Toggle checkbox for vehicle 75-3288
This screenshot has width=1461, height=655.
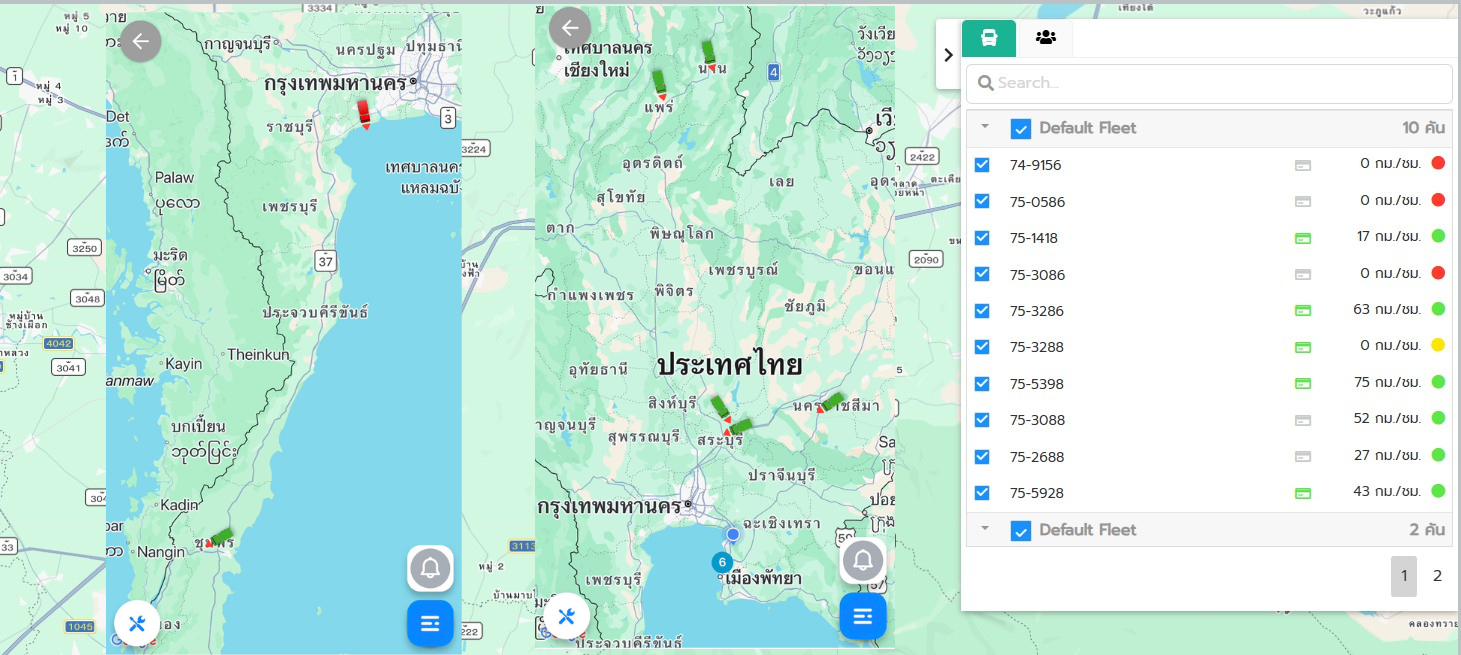982,347
